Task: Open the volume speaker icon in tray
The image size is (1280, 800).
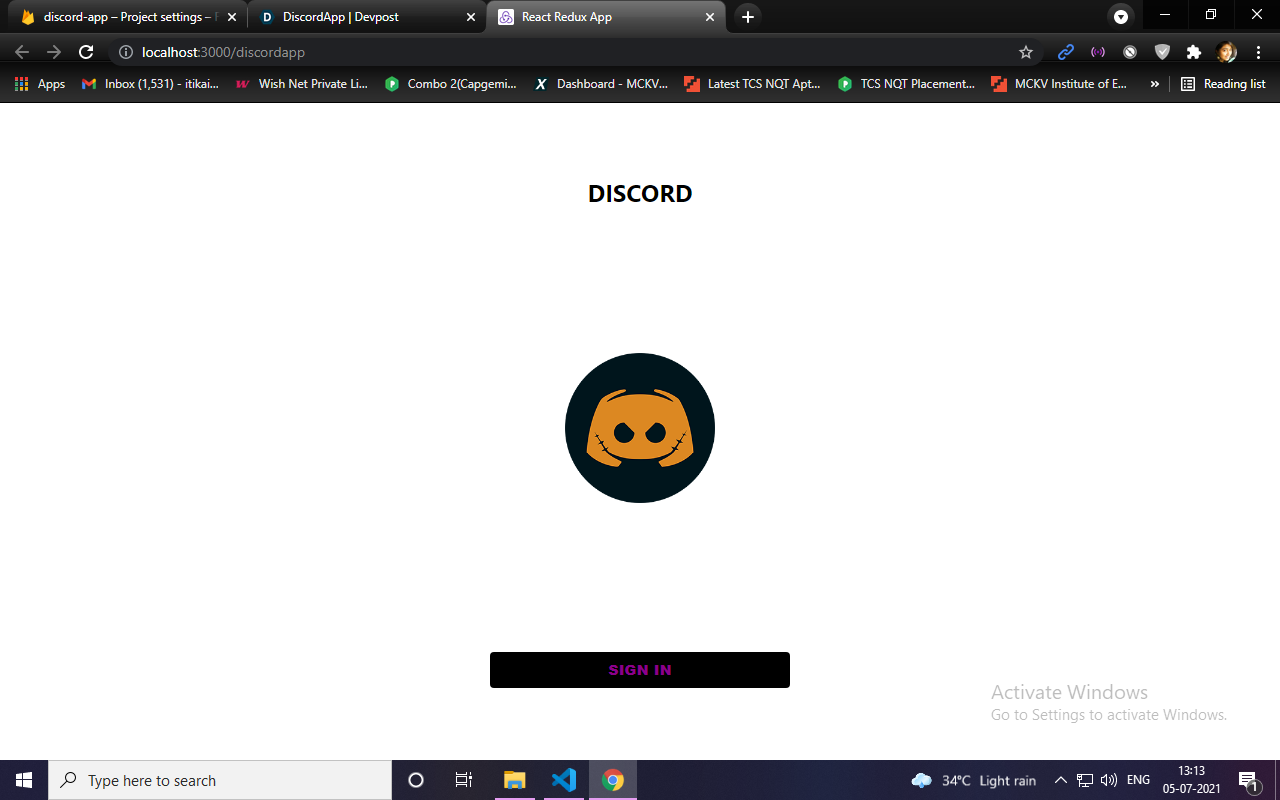Action: 1108,780
